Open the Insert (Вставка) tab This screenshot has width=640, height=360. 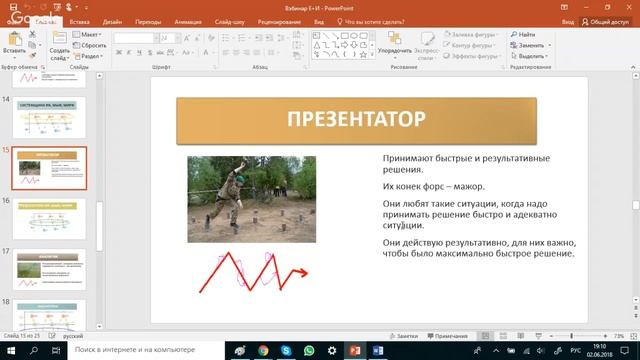(x=79, y=22)
